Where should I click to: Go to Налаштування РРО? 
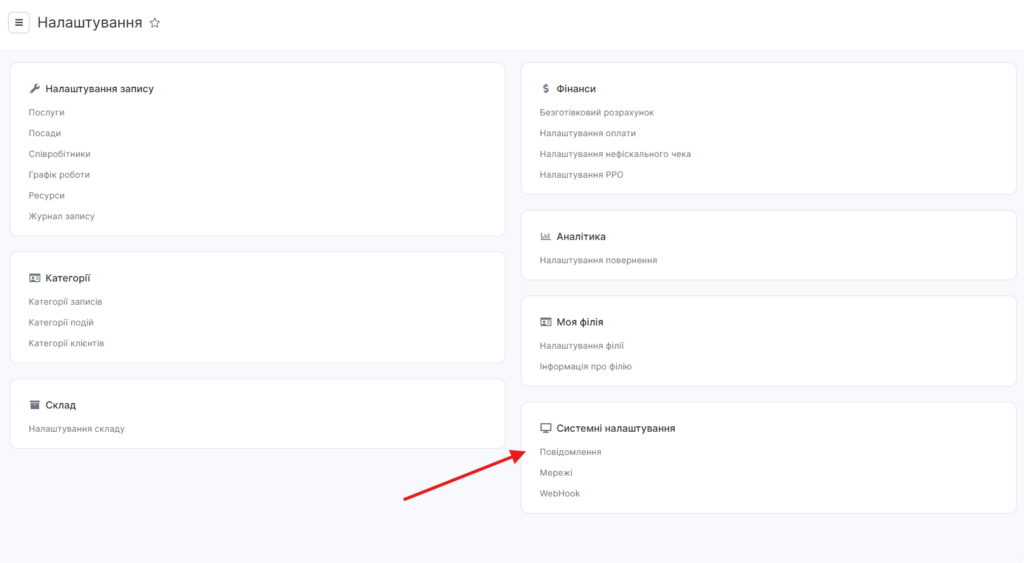[581, 175]
